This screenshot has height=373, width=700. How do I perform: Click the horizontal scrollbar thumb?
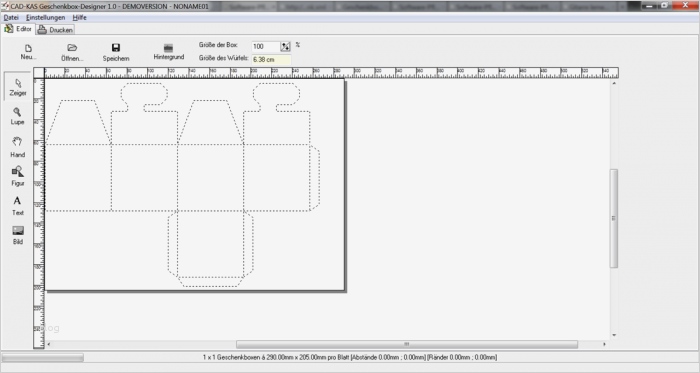pyautogui.click(x=407, y=344)
